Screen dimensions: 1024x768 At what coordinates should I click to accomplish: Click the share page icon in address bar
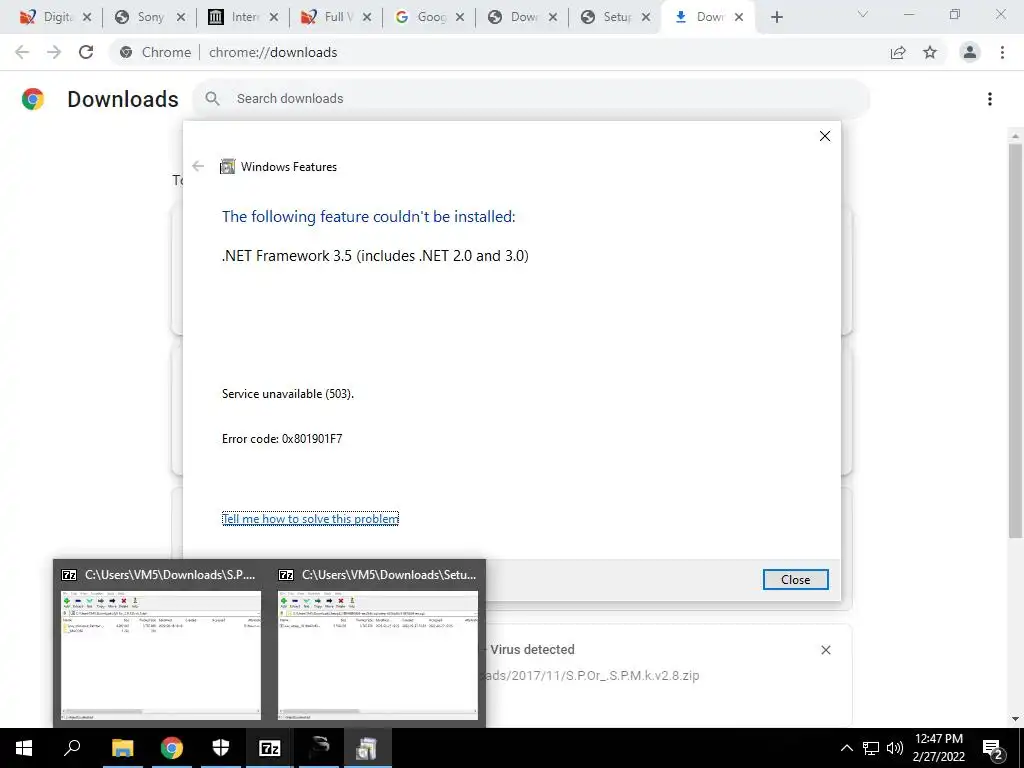pyautogui.click(x=898, y=52)
